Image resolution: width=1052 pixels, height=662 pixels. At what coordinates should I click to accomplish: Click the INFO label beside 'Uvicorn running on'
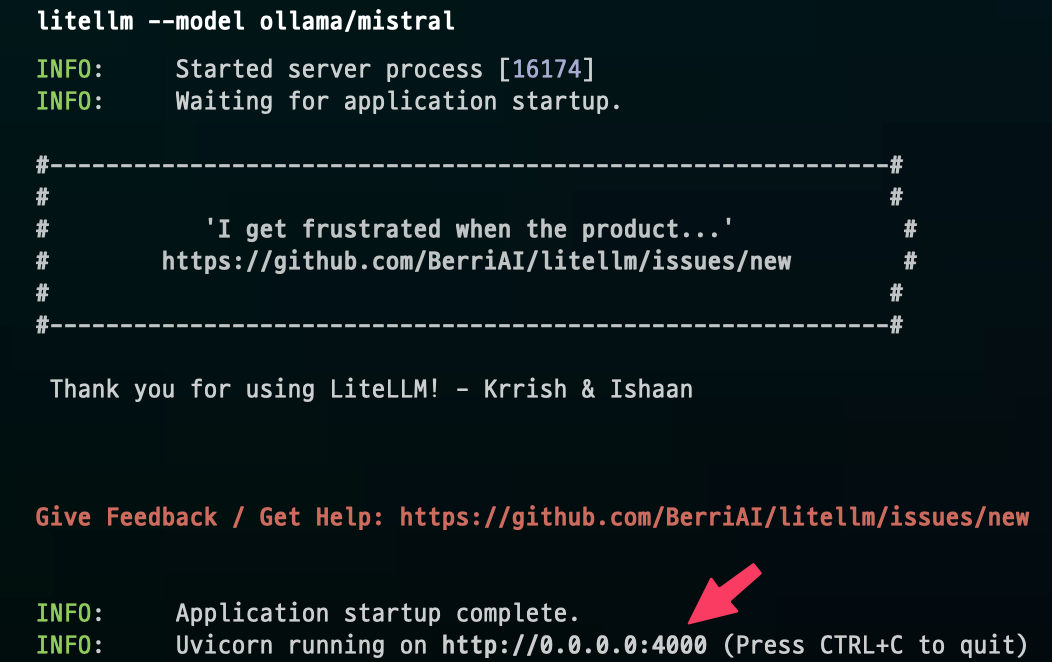(x=69, y=645)
